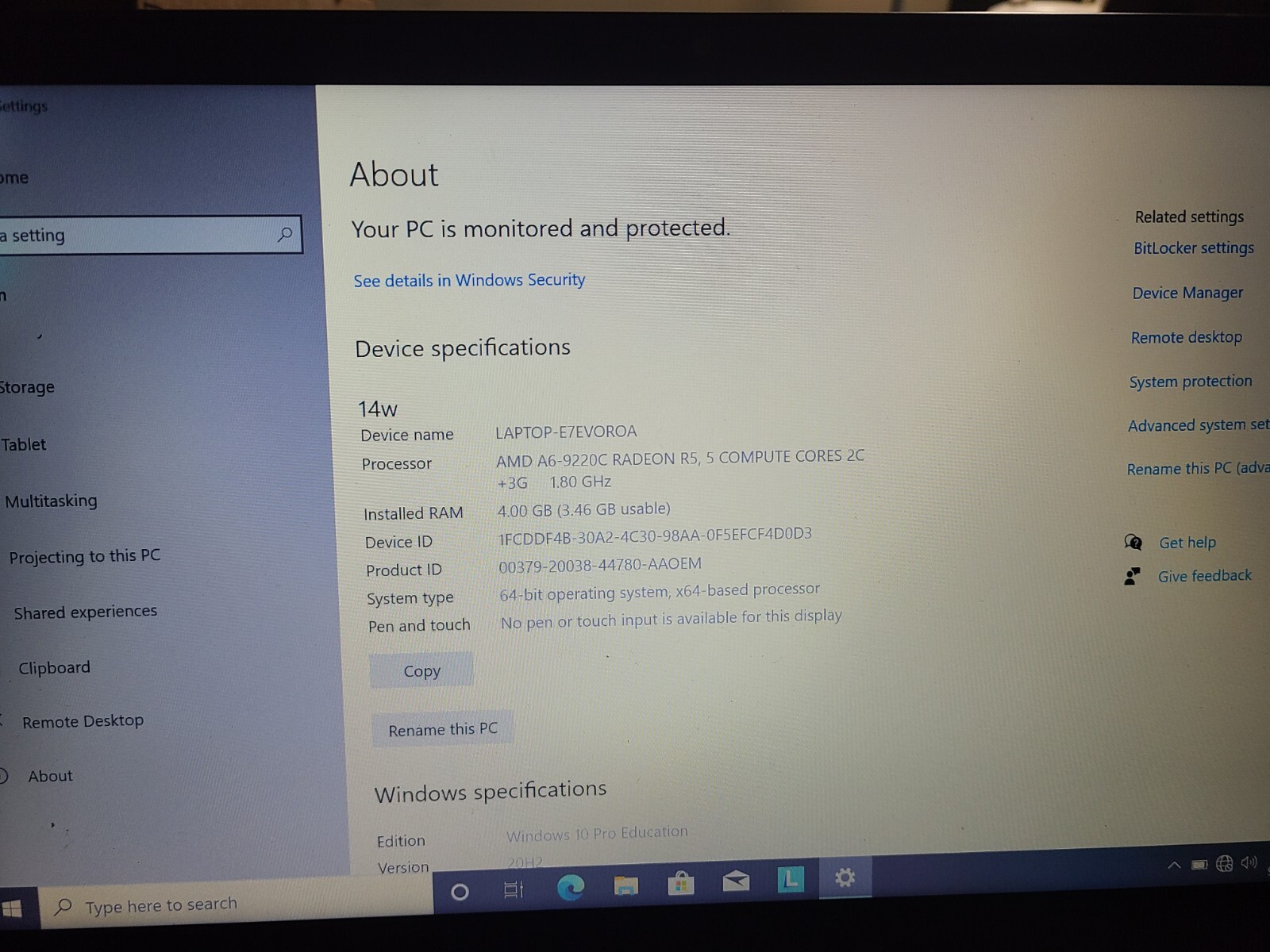Go to Home in Settings sidebar
This screenshot has height=952, width=1270.
click(14, 178)
